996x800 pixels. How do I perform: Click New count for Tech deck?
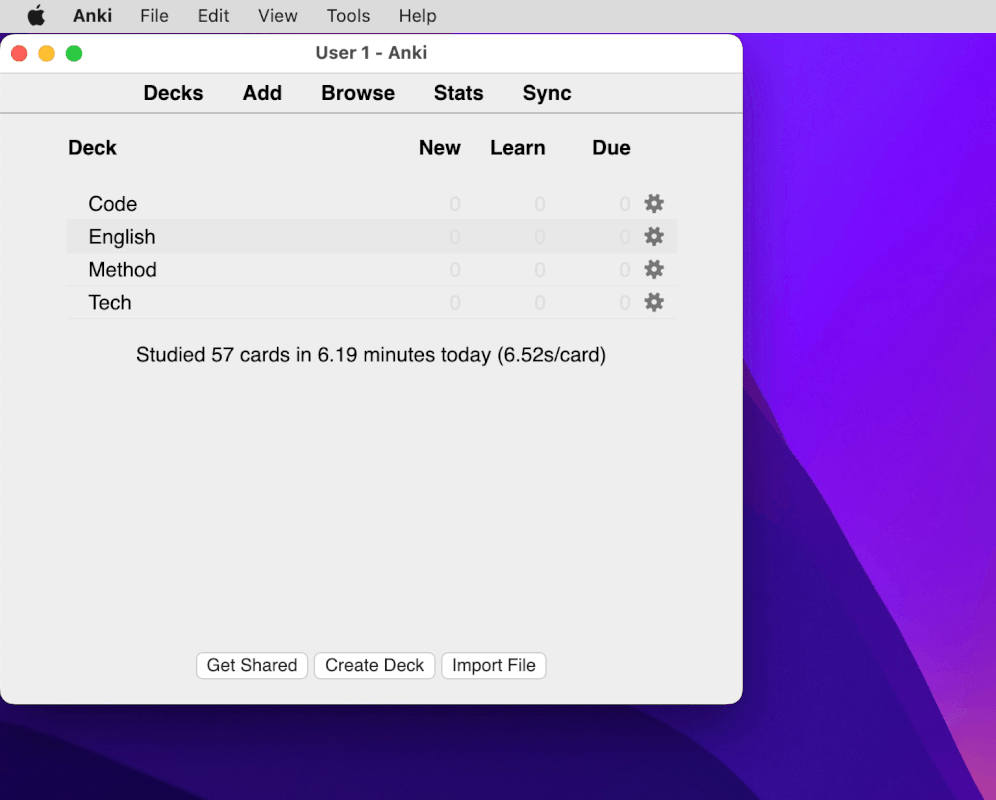tap(455, 302)
